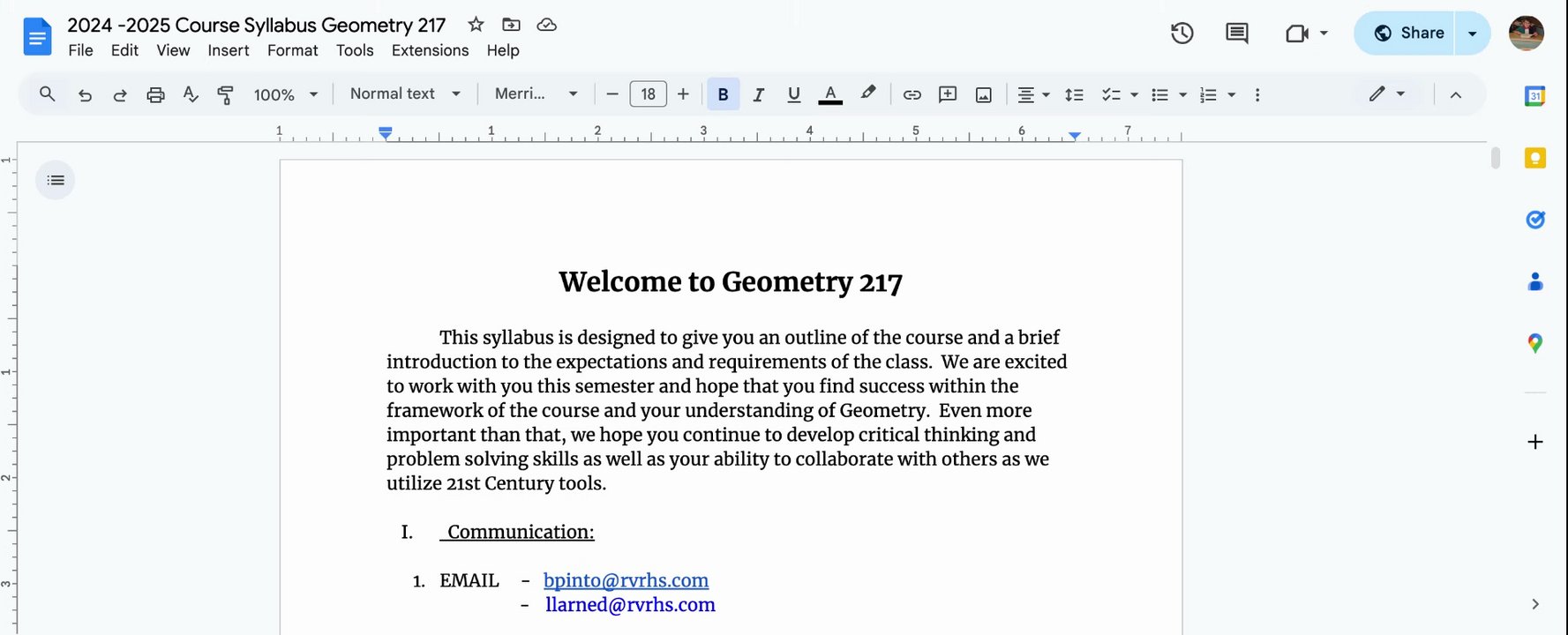This screenshot has width=1568, height=635.
Task: Hide the side panel chevron
Action: pyautogui.click(x=1535, y=604)
